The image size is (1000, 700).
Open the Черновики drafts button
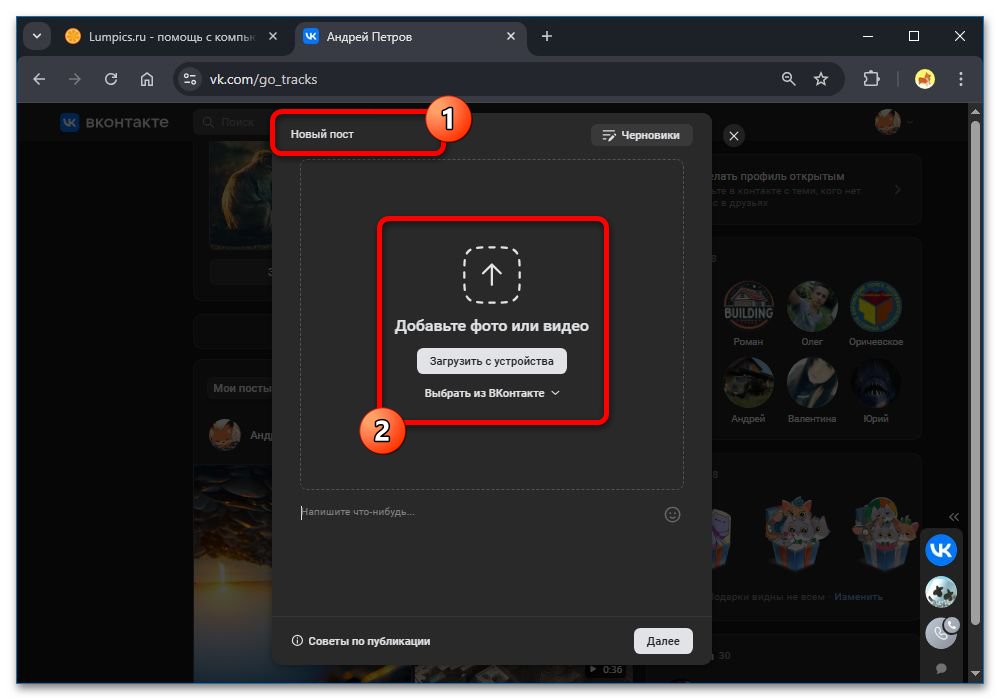(x=641, y=135)
